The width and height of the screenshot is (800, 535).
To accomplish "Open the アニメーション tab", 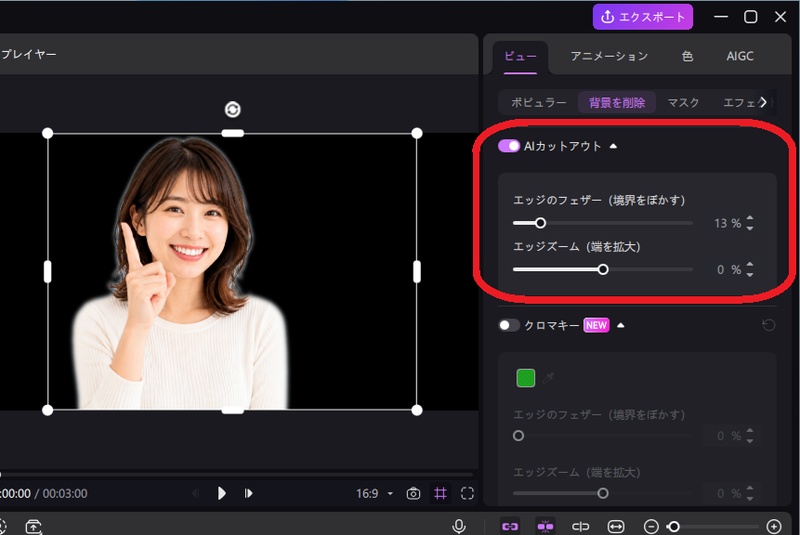I will tap(609, 56).
